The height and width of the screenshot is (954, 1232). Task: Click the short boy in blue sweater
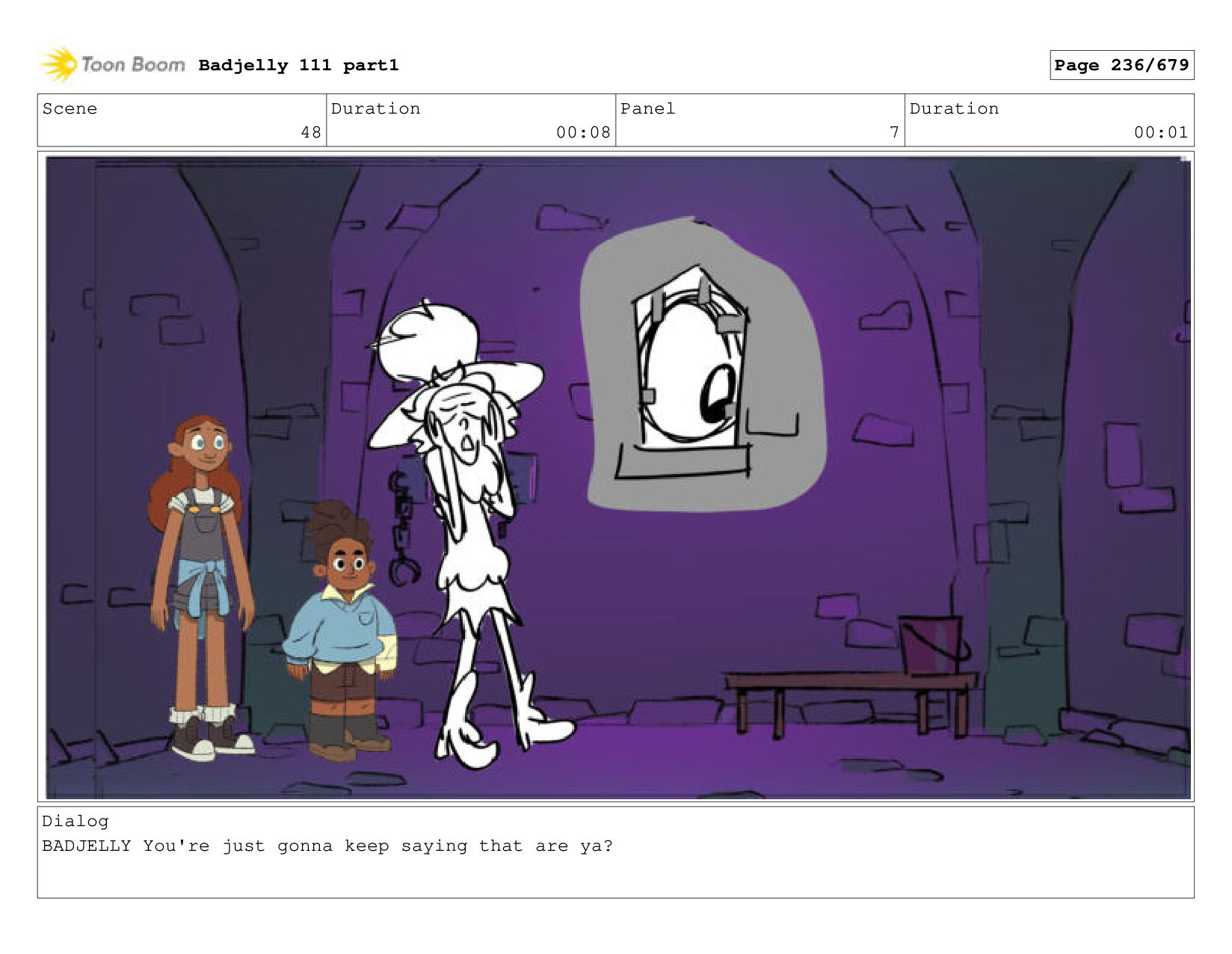pos(340,632)
